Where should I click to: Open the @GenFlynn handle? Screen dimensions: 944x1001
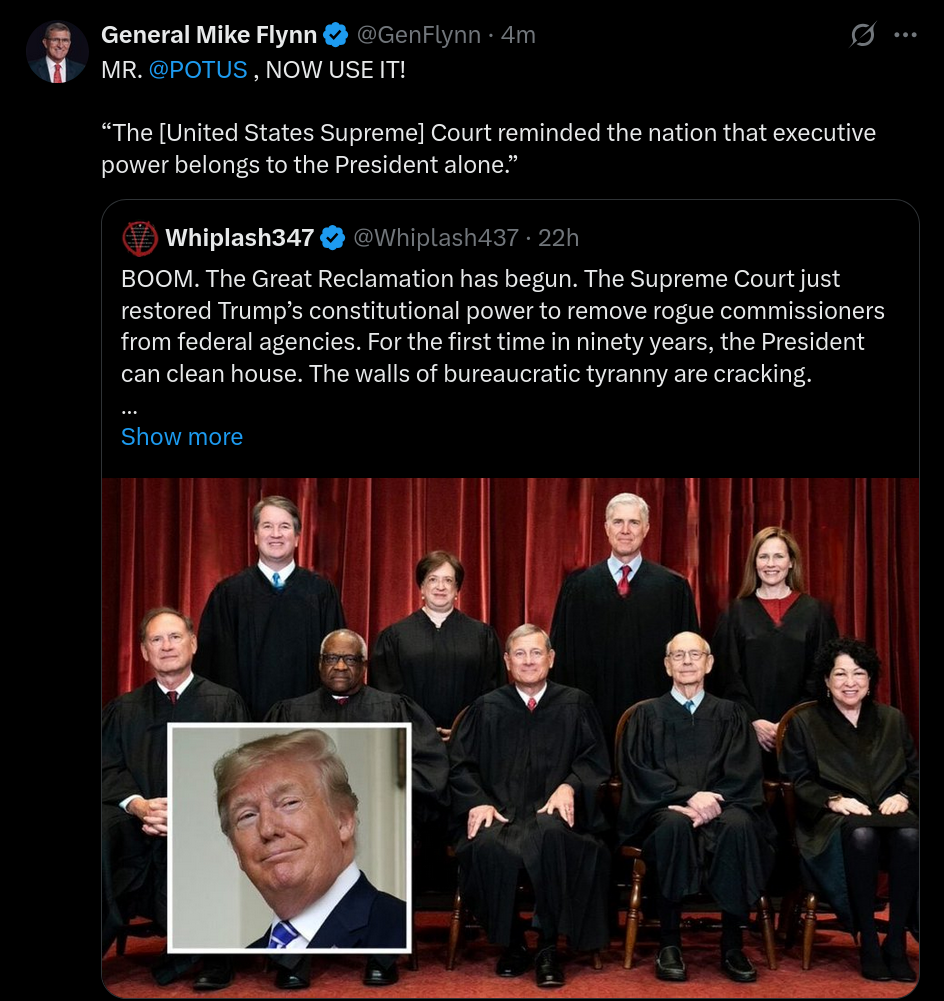pos(419,34)
